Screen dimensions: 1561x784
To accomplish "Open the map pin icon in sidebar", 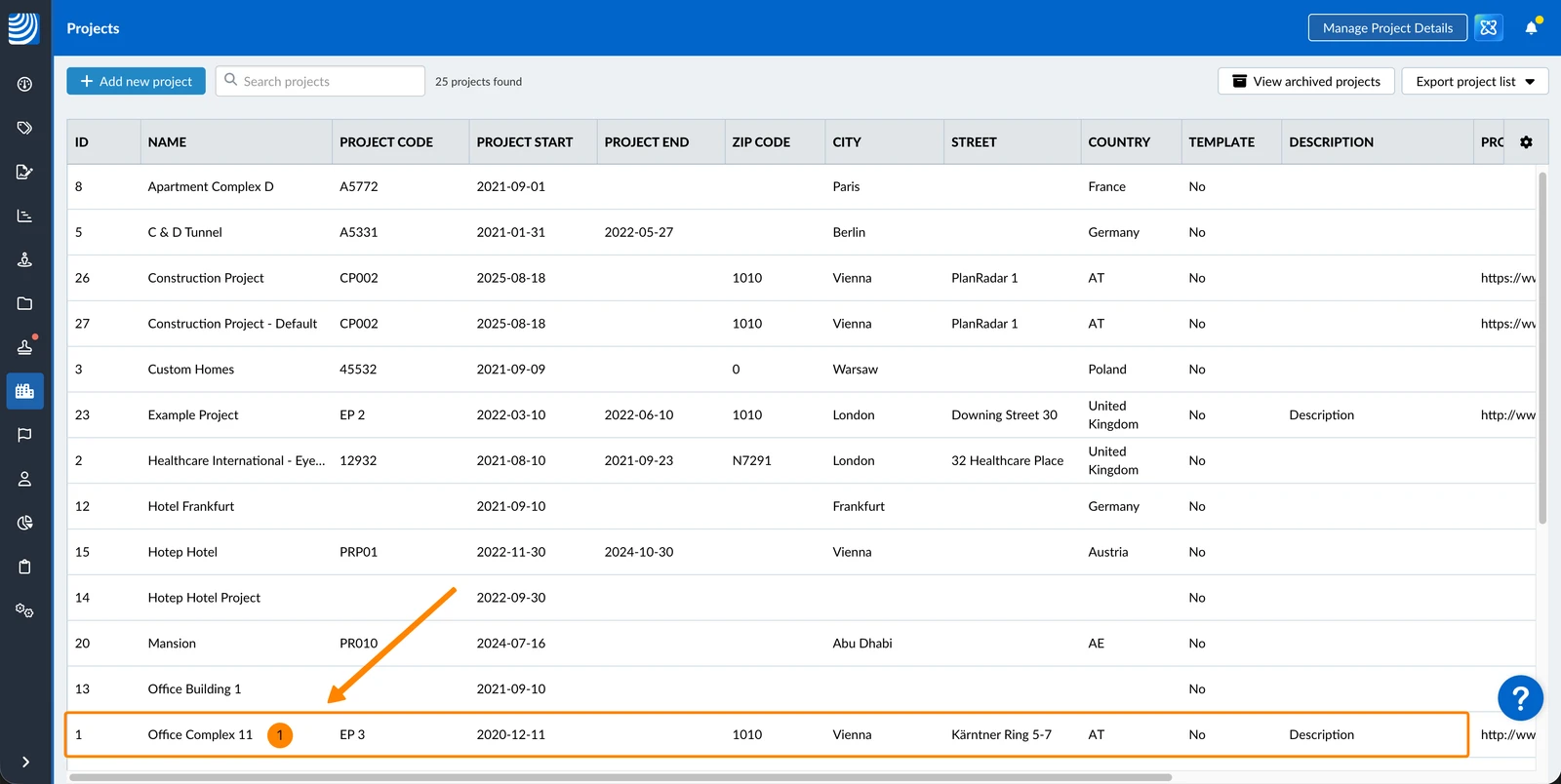I will [x=24, y=259].
